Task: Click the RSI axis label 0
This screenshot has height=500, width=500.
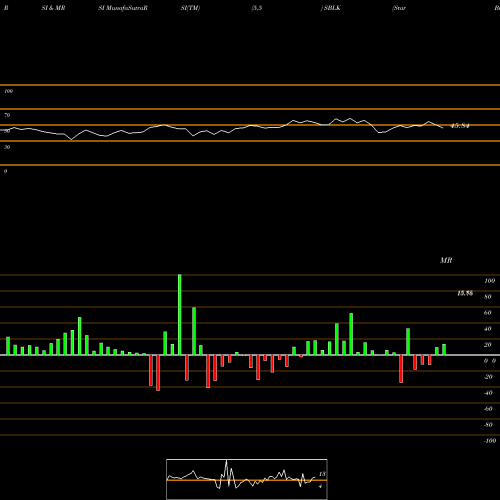Action: tap(5, 171)
